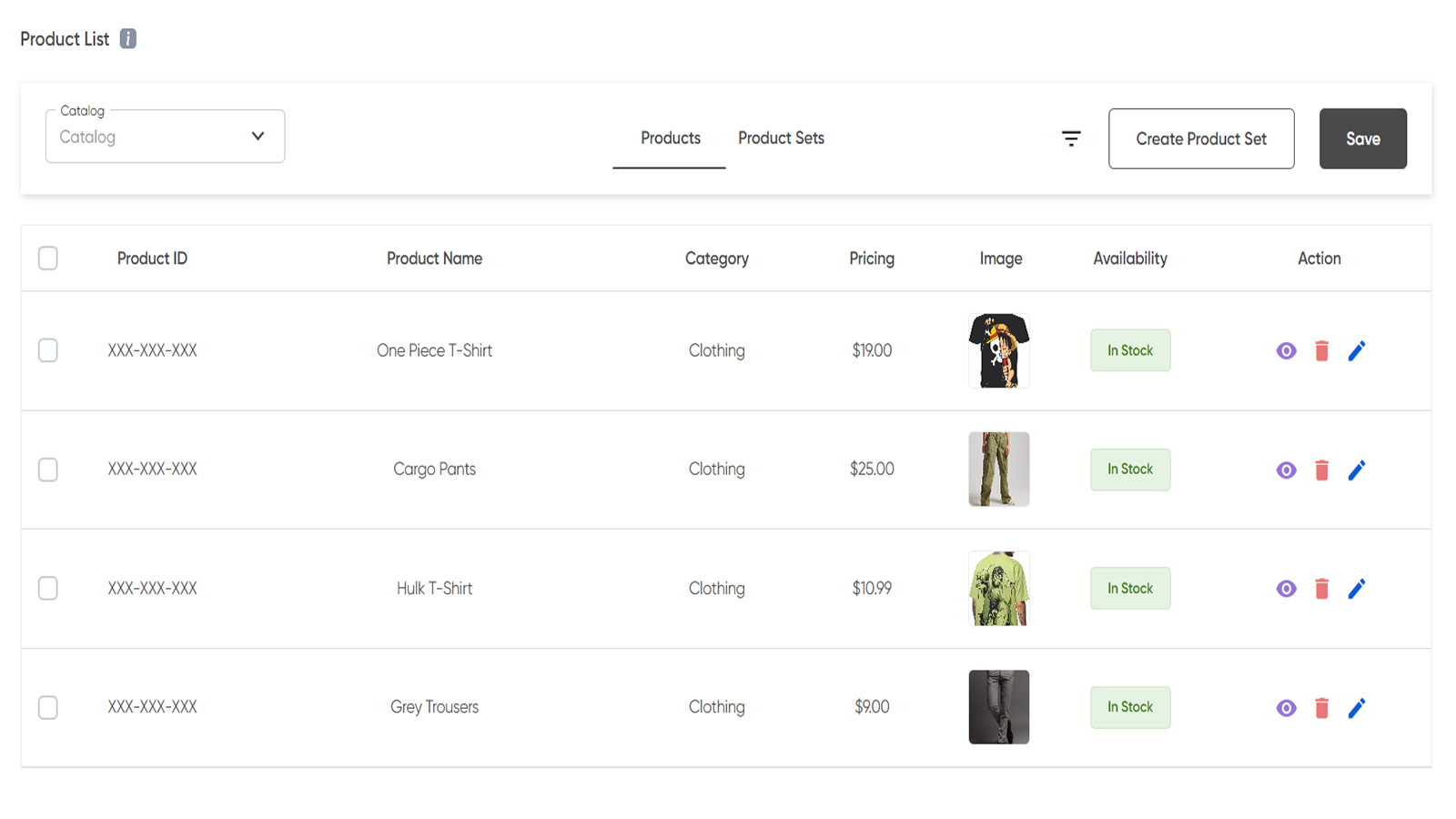Click the Product List info icon
The width and height of the screenshot is (1456, 819).
(127, 38)
